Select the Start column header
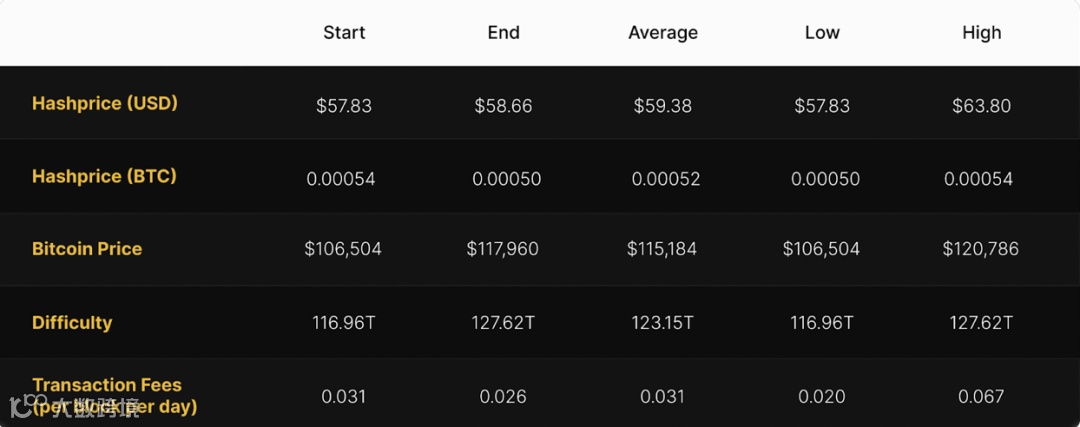 [x=344, y=33]
